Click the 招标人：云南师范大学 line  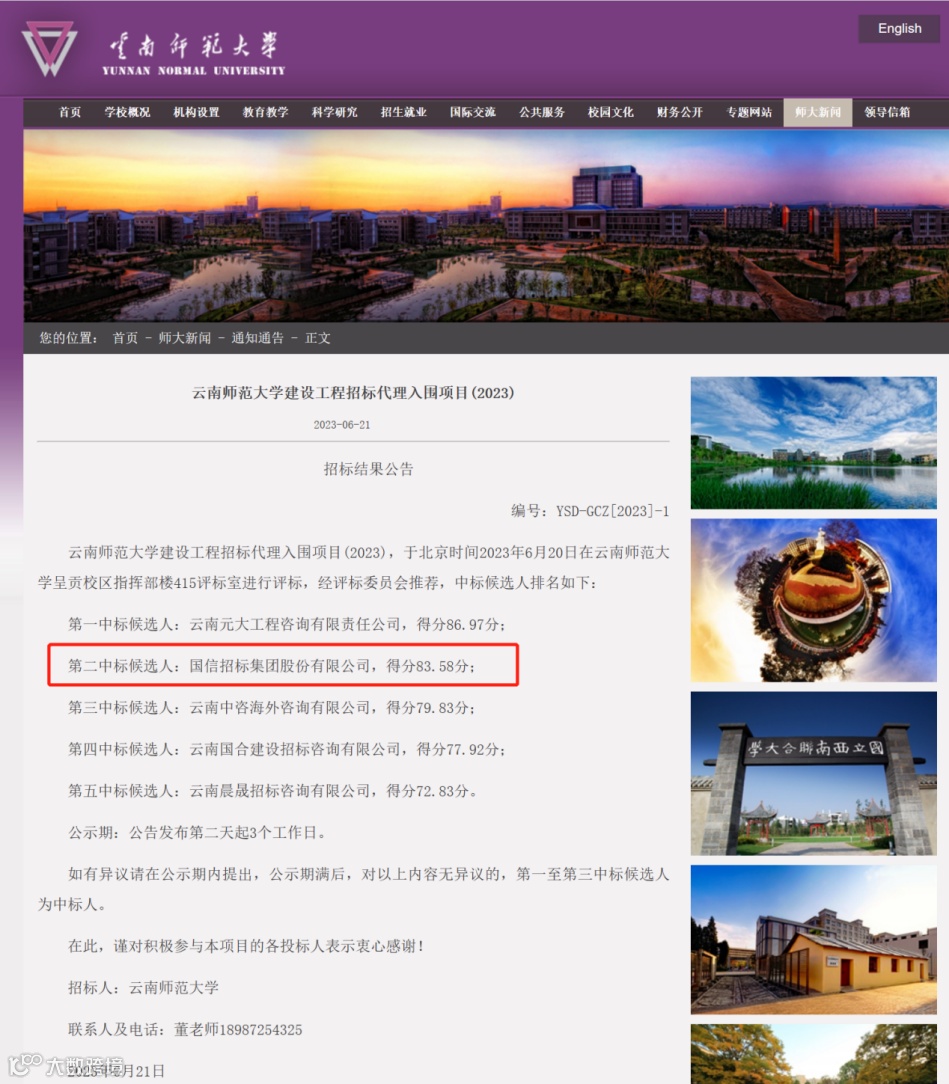[143, 987]
